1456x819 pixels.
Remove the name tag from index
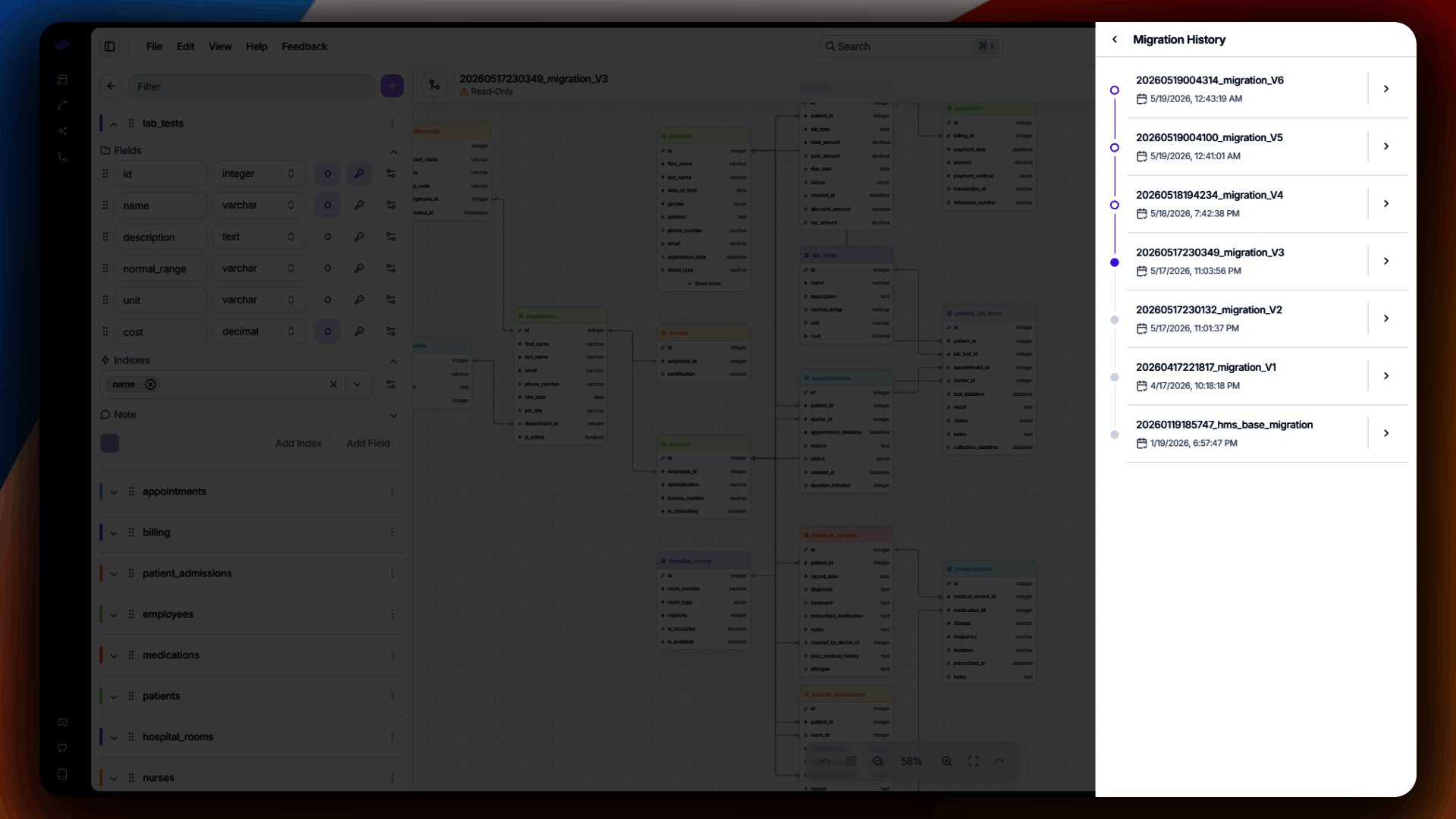click(151, 384)
